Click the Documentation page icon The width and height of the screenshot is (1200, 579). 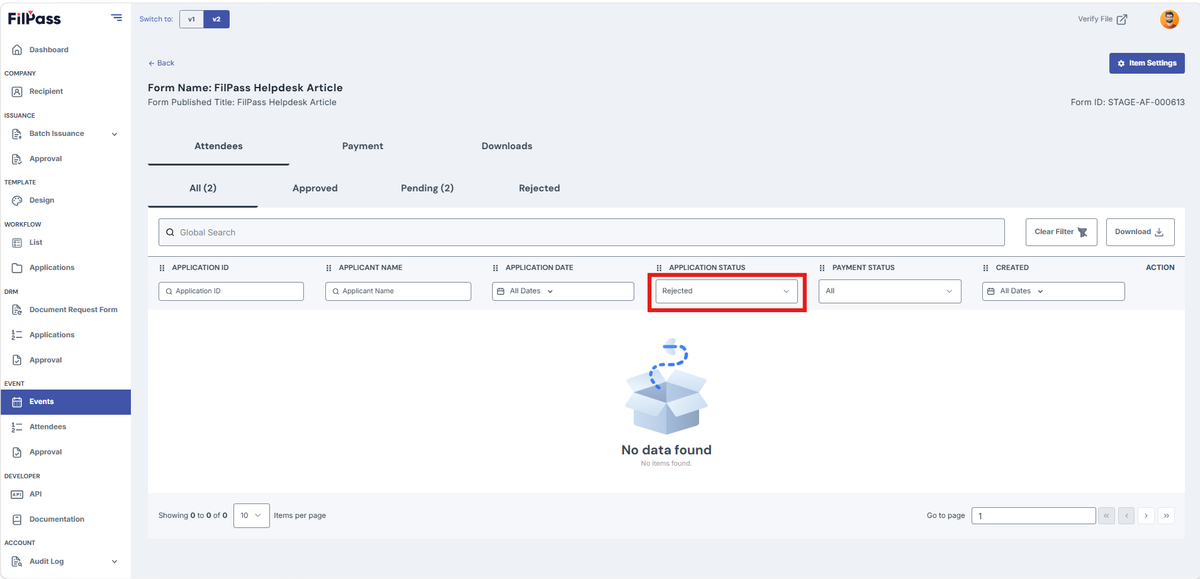point(17,520)
